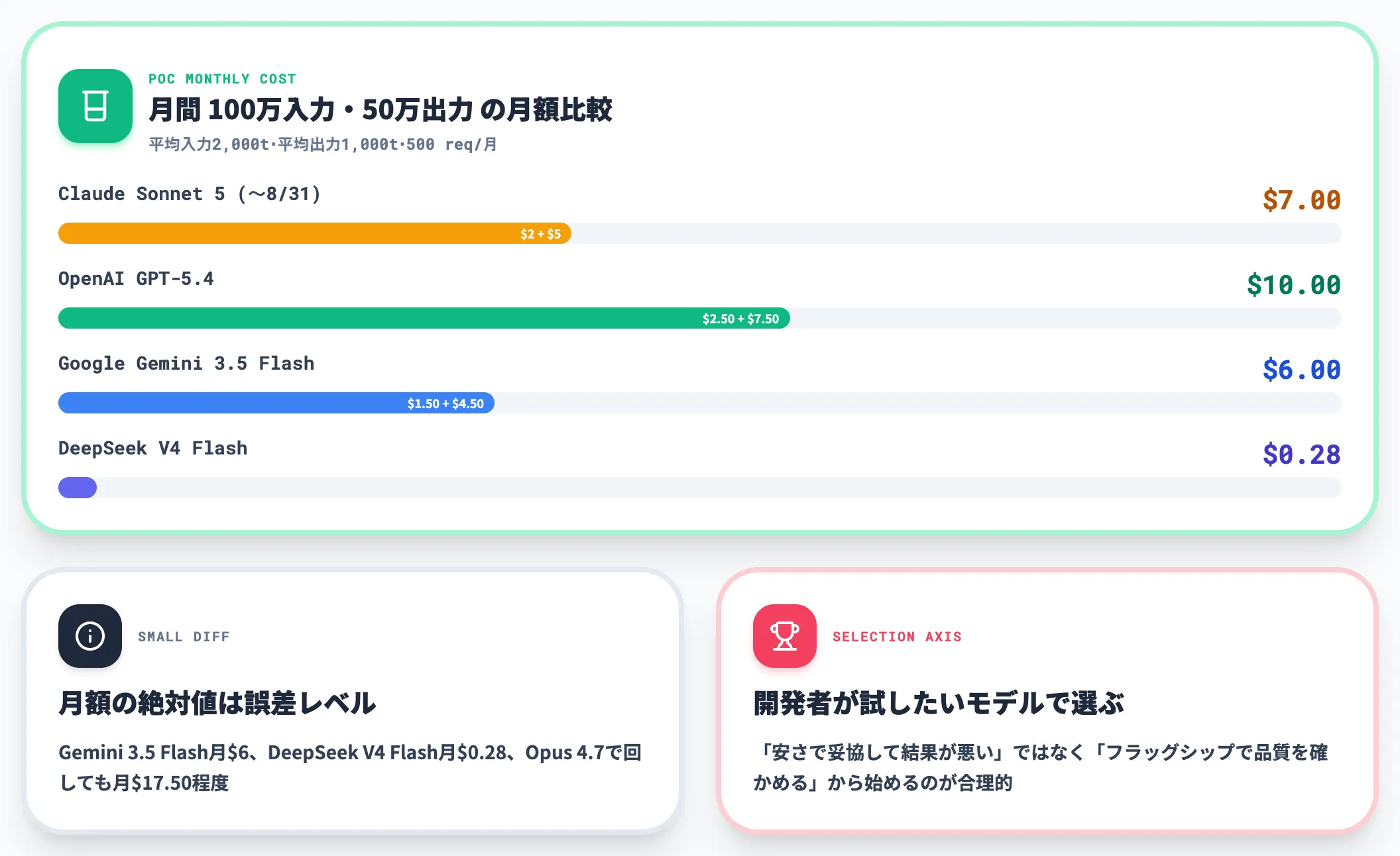Click the orange Claude Sonnet 5 cost bar

coord(315,233)
